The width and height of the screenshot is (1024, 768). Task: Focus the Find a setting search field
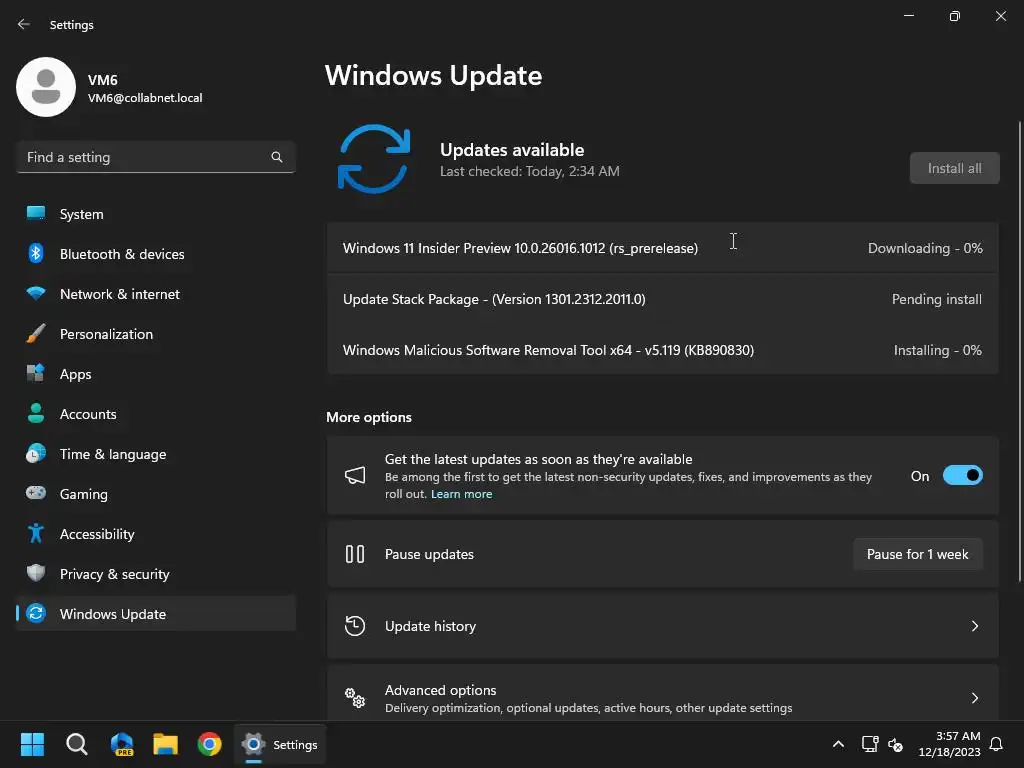pos(155,157)
